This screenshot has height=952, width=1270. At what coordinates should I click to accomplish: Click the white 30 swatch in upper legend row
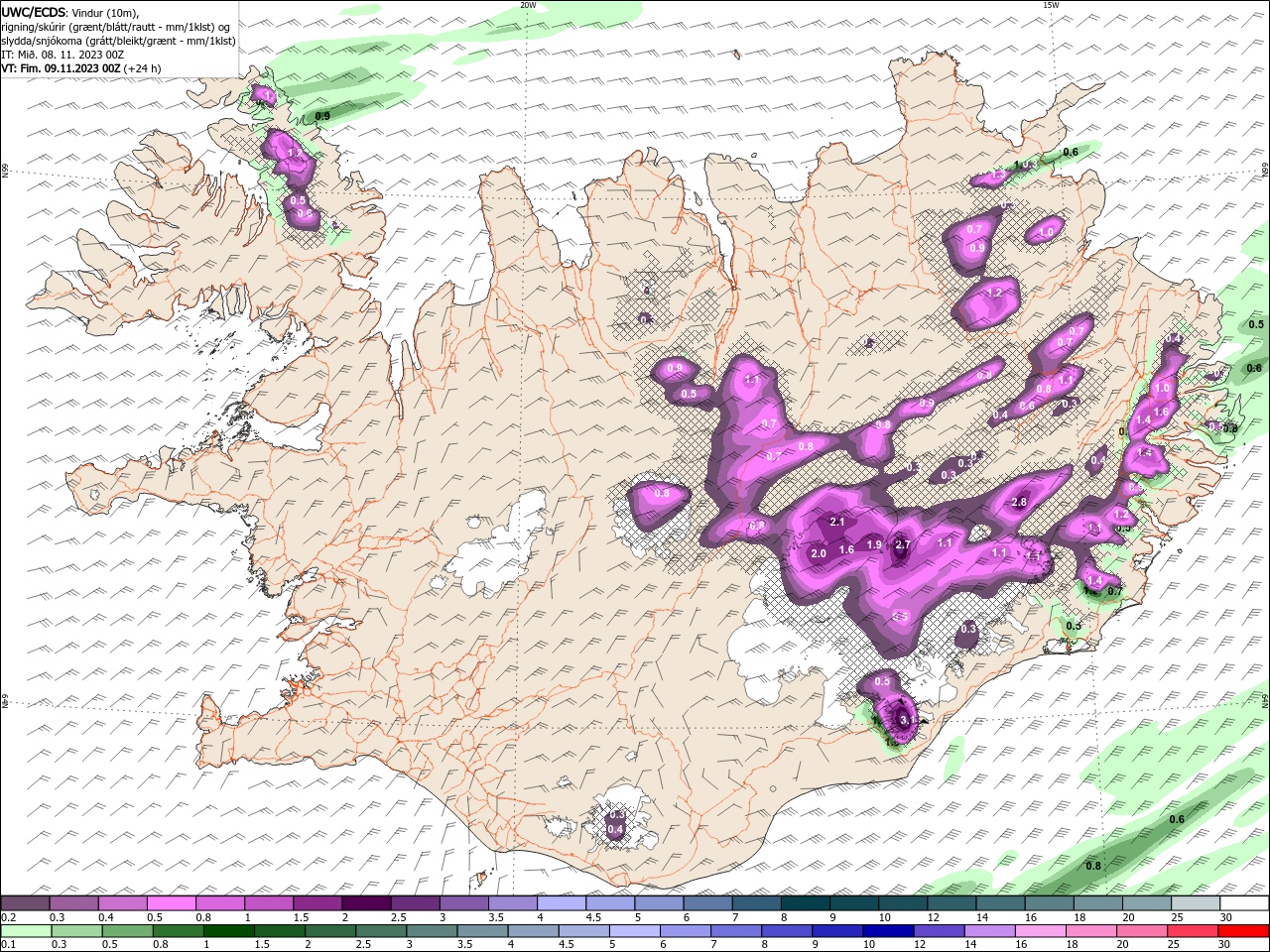[1244, 903]
